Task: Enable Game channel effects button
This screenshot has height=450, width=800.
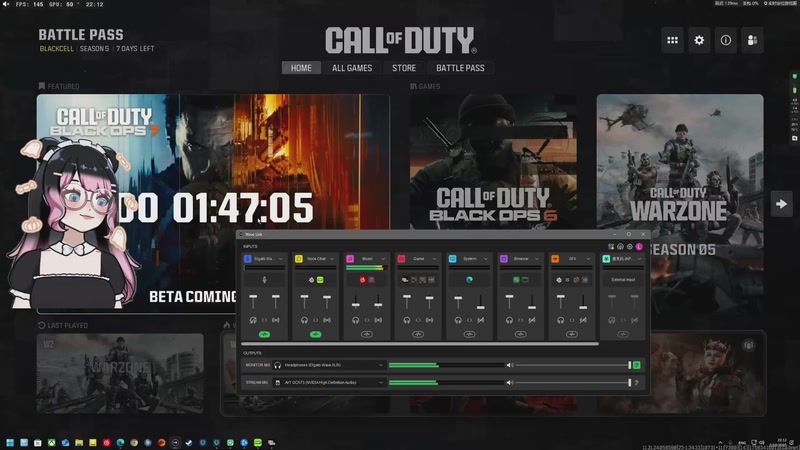Action: click(418, 334)
